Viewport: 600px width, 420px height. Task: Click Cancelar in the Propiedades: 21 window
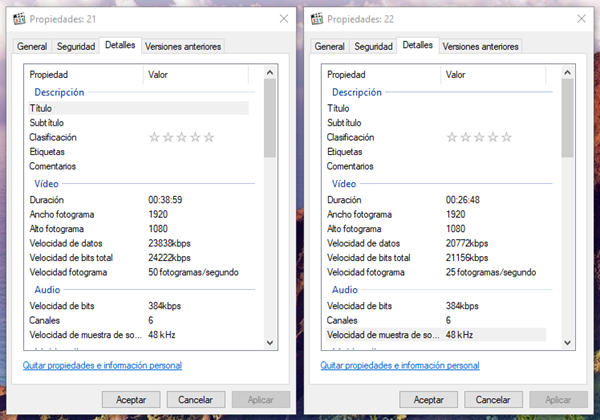click(x=196, y=400)
